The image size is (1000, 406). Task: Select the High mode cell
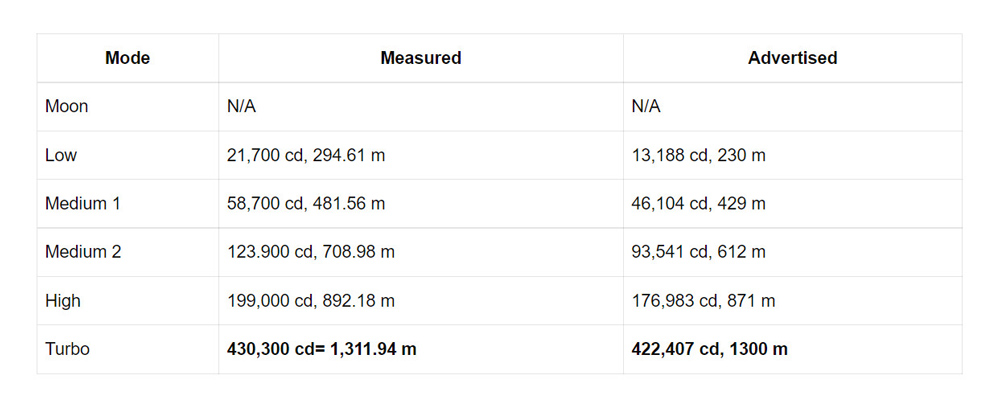[62, 301]
